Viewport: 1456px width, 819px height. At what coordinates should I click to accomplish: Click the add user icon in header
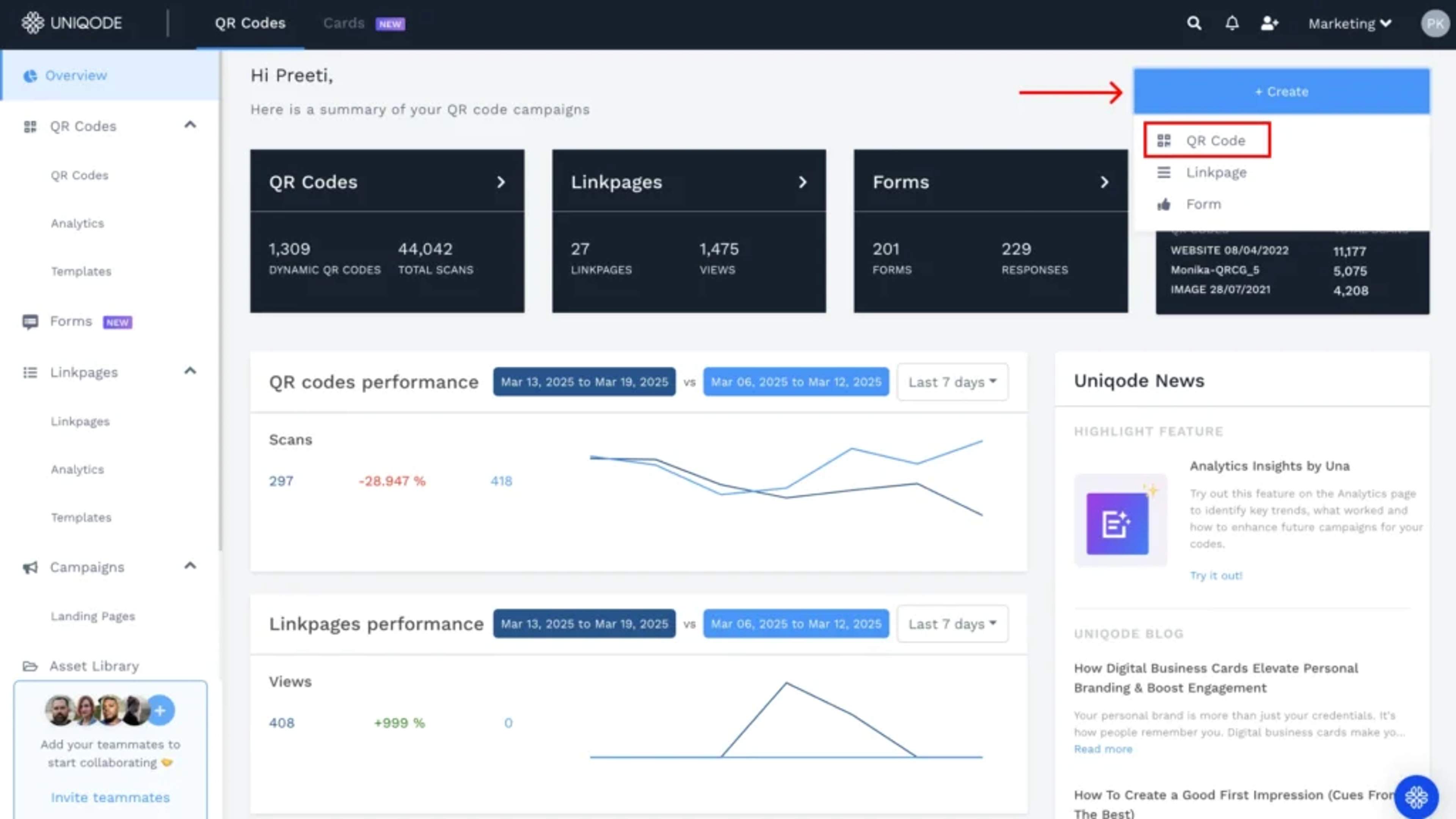tap(1269, 23)
